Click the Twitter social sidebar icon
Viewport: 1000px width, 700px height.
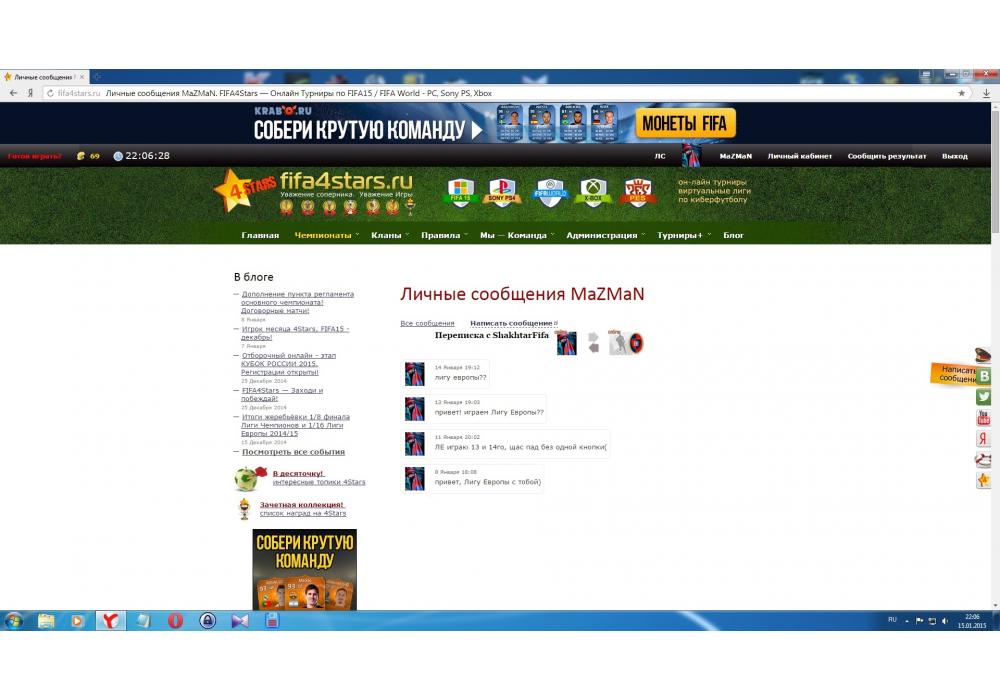point(983,397)
